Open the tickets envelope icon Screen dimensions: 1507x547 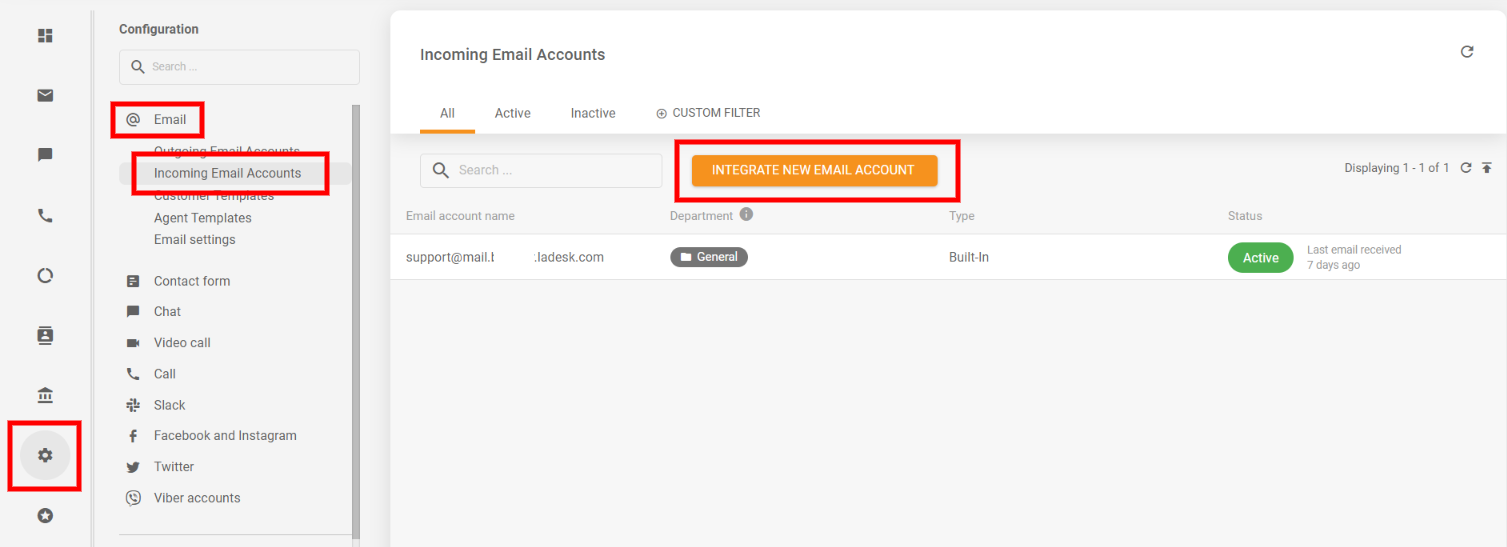45,96
